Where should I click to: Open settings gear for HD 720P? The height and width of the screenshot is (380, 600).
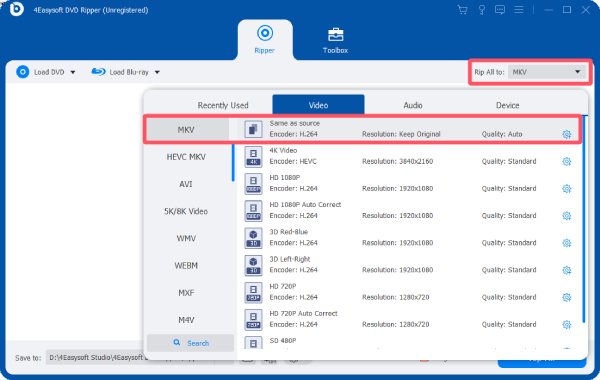pos(567,297)
